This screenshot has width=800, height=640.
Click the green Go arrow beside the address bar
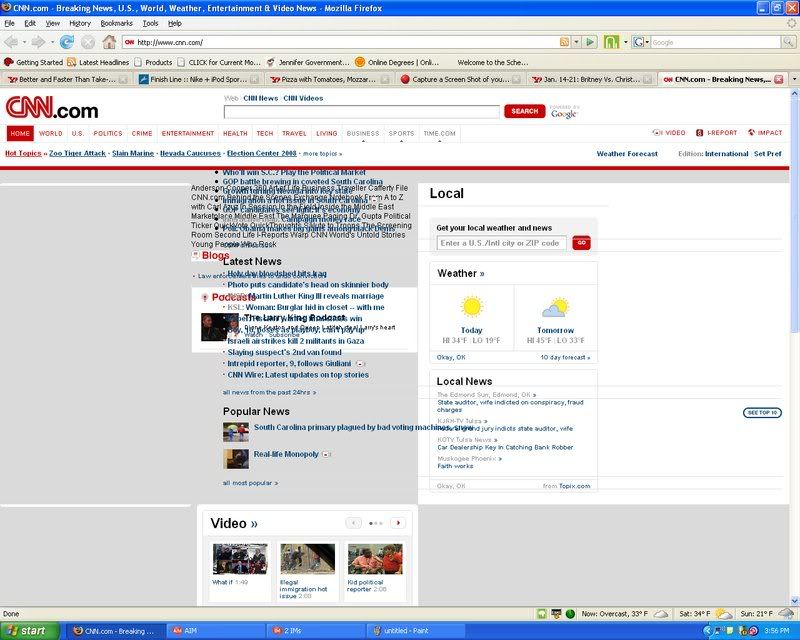click(591, 42)
